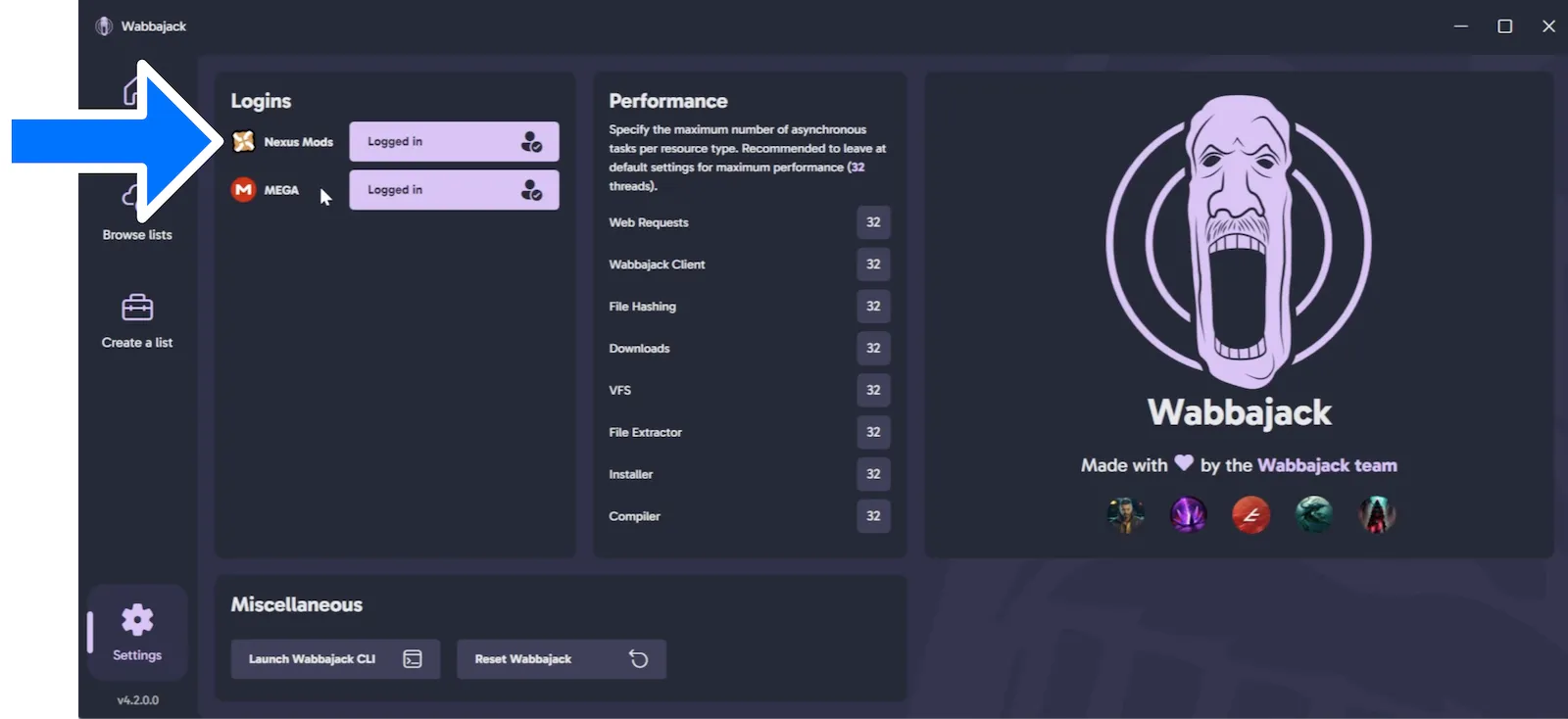This screenshot has height=719, width=1568.
Task: Click the Downloads thread count field
Action: (x=872, y=349)
